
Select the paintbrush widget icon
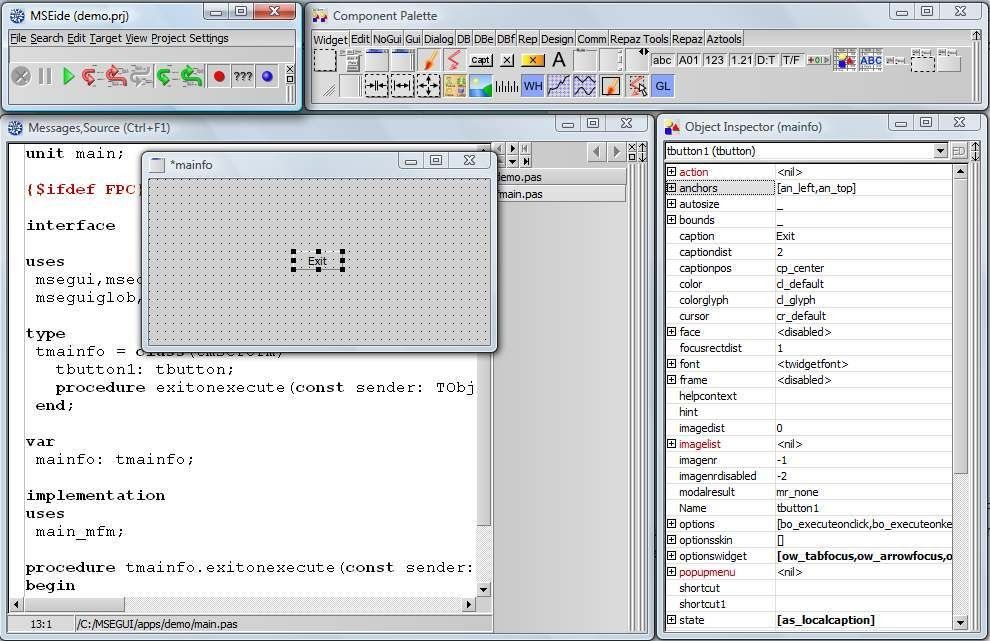coord(427,60)
